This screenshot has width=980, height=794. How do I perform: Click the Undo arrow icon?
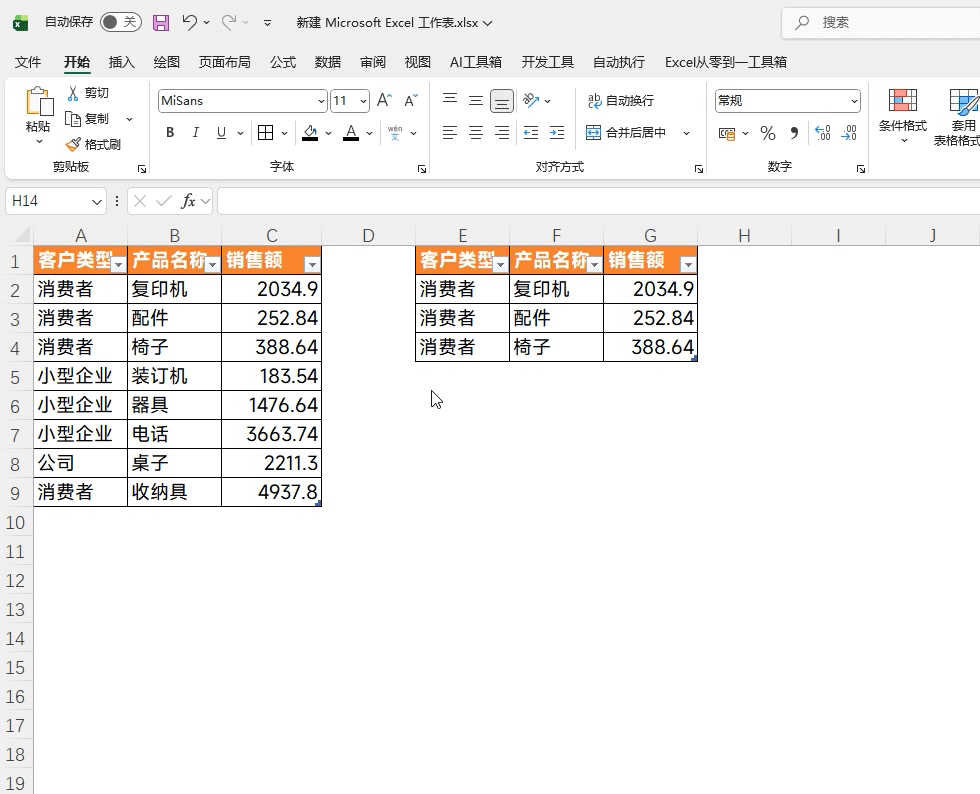click(189, 23)
